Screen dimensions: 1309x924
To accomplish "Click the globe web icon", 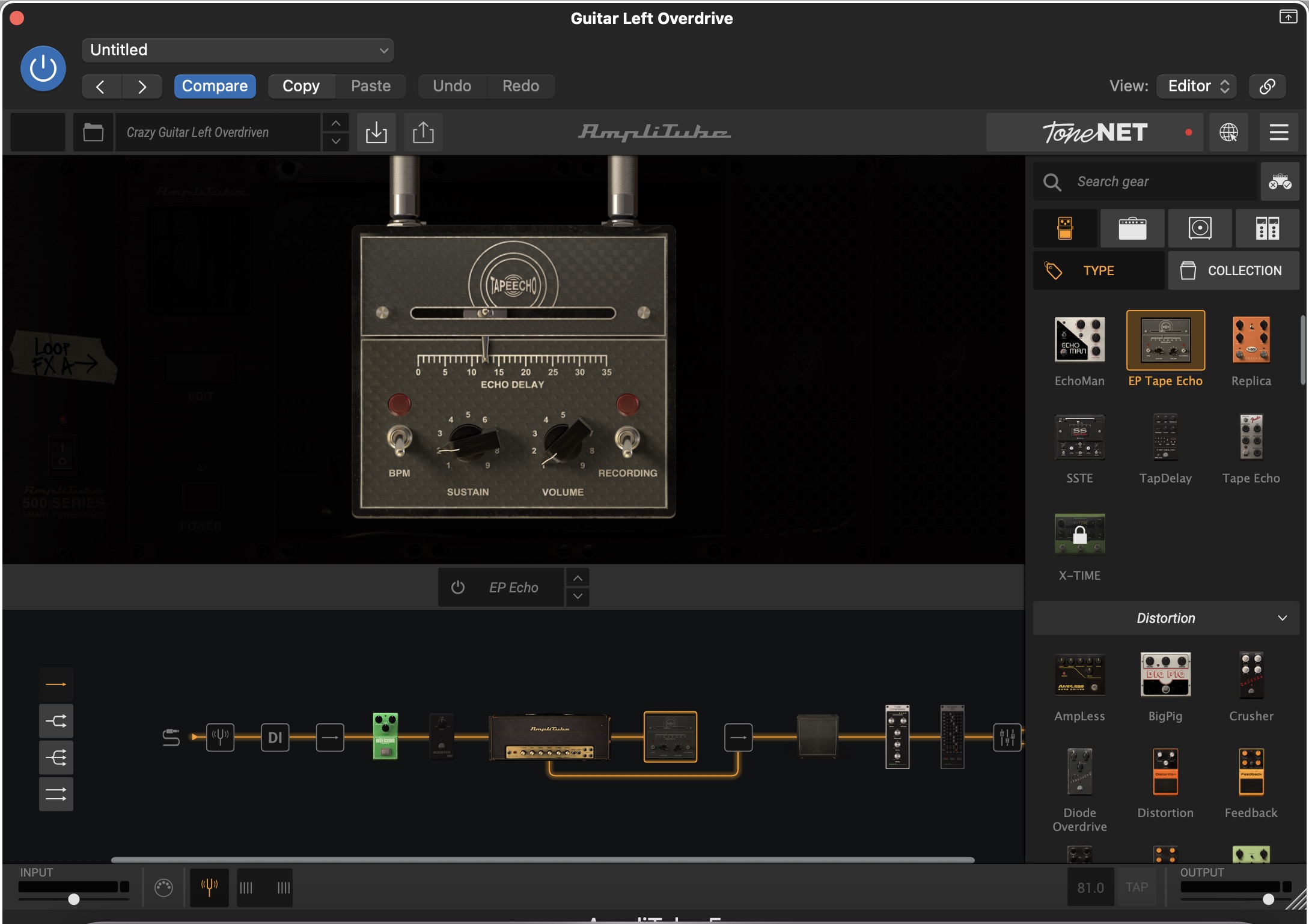I will [1228, 132].
